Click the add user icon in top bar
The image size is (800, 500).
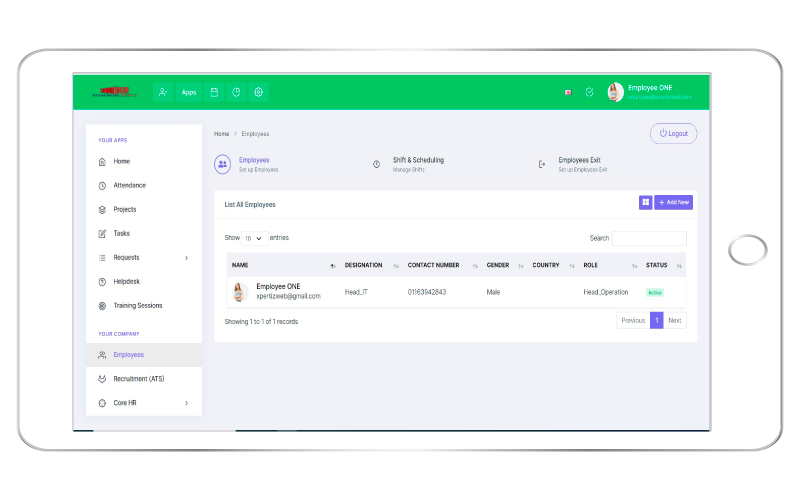[163, 92]
